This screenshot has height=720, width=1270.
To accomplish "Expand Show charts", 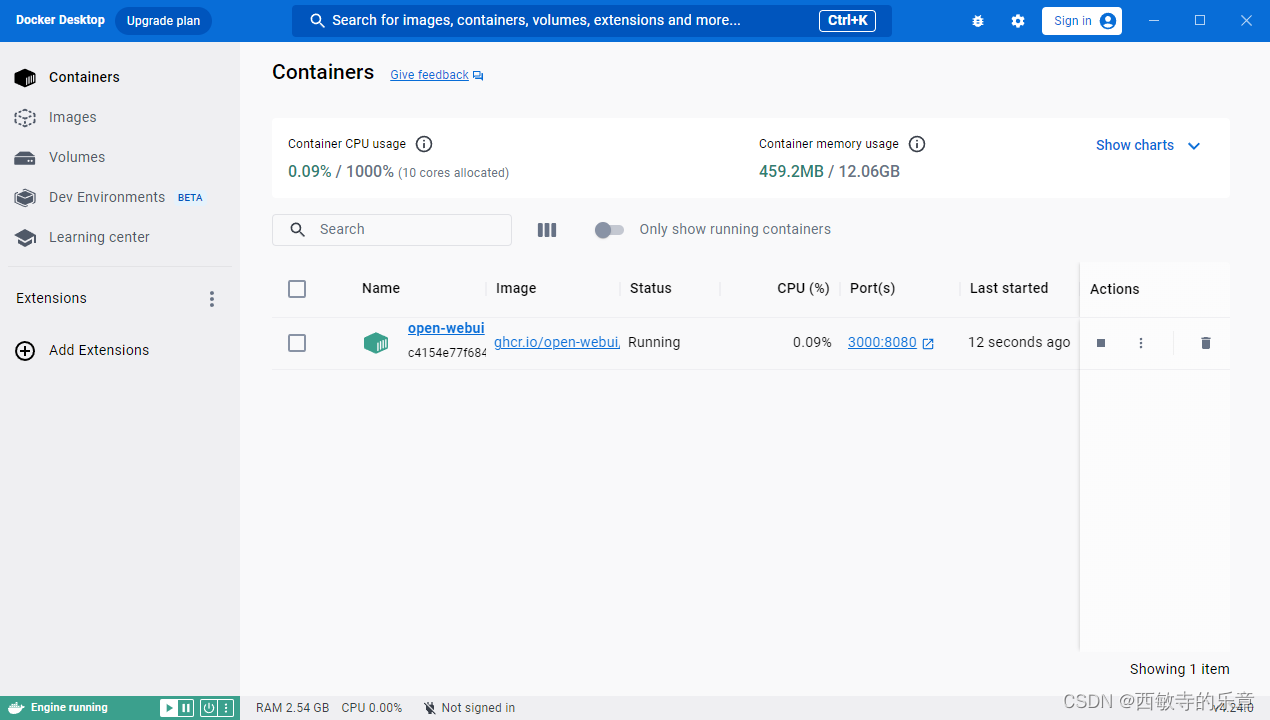I will tap(1148, 145).
